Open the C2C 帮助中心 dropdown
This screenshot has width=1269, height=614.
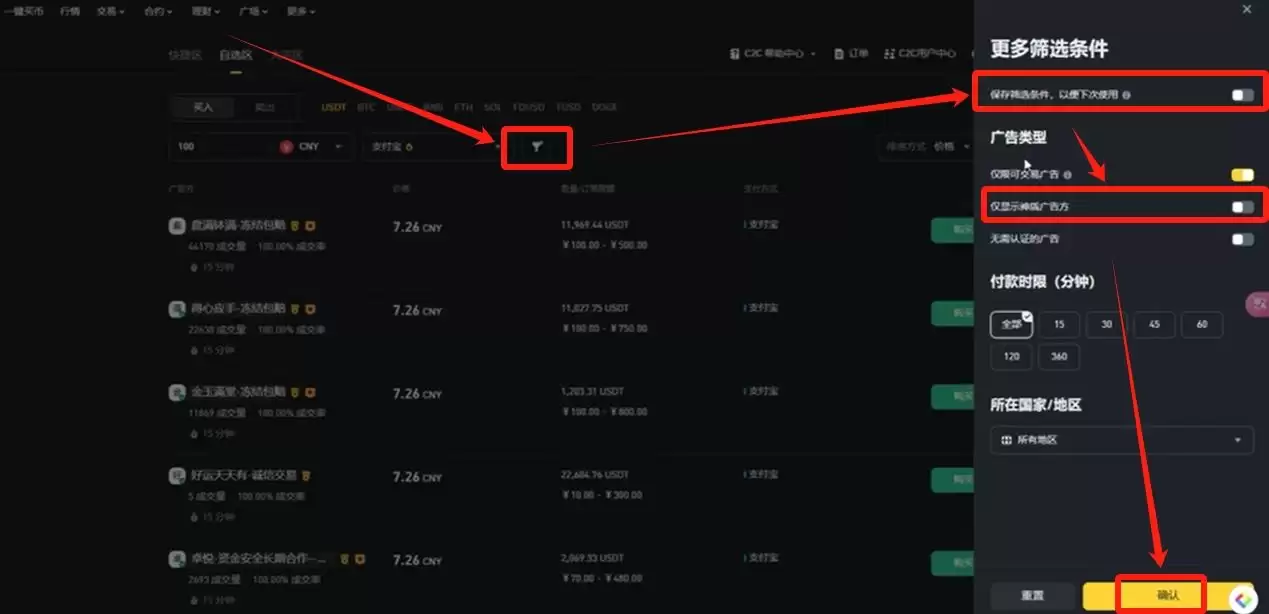click(x=773, y=54)
